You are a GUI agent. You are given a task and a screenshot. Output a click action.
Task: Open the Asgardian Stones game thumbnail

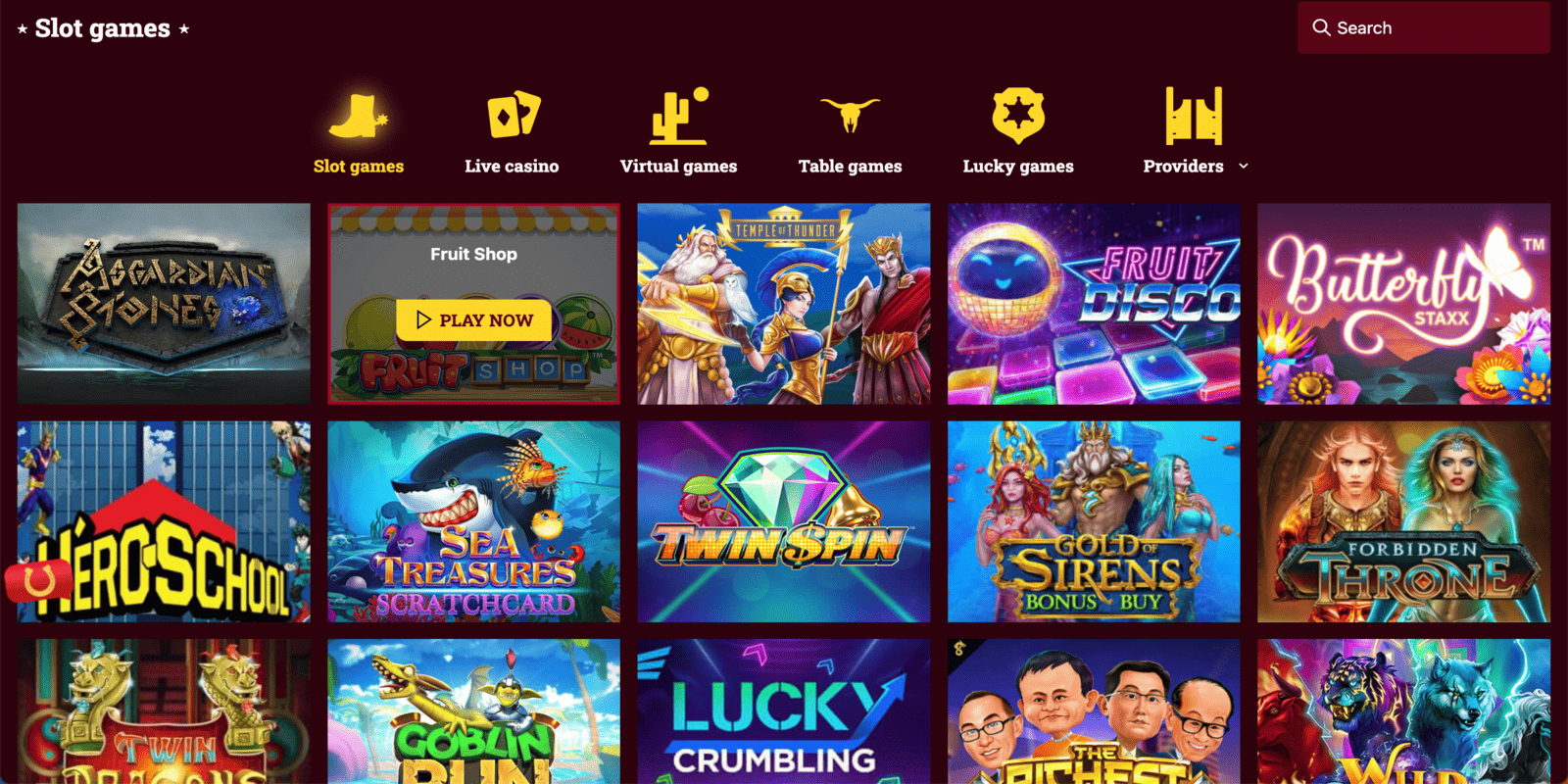point(164,304)
